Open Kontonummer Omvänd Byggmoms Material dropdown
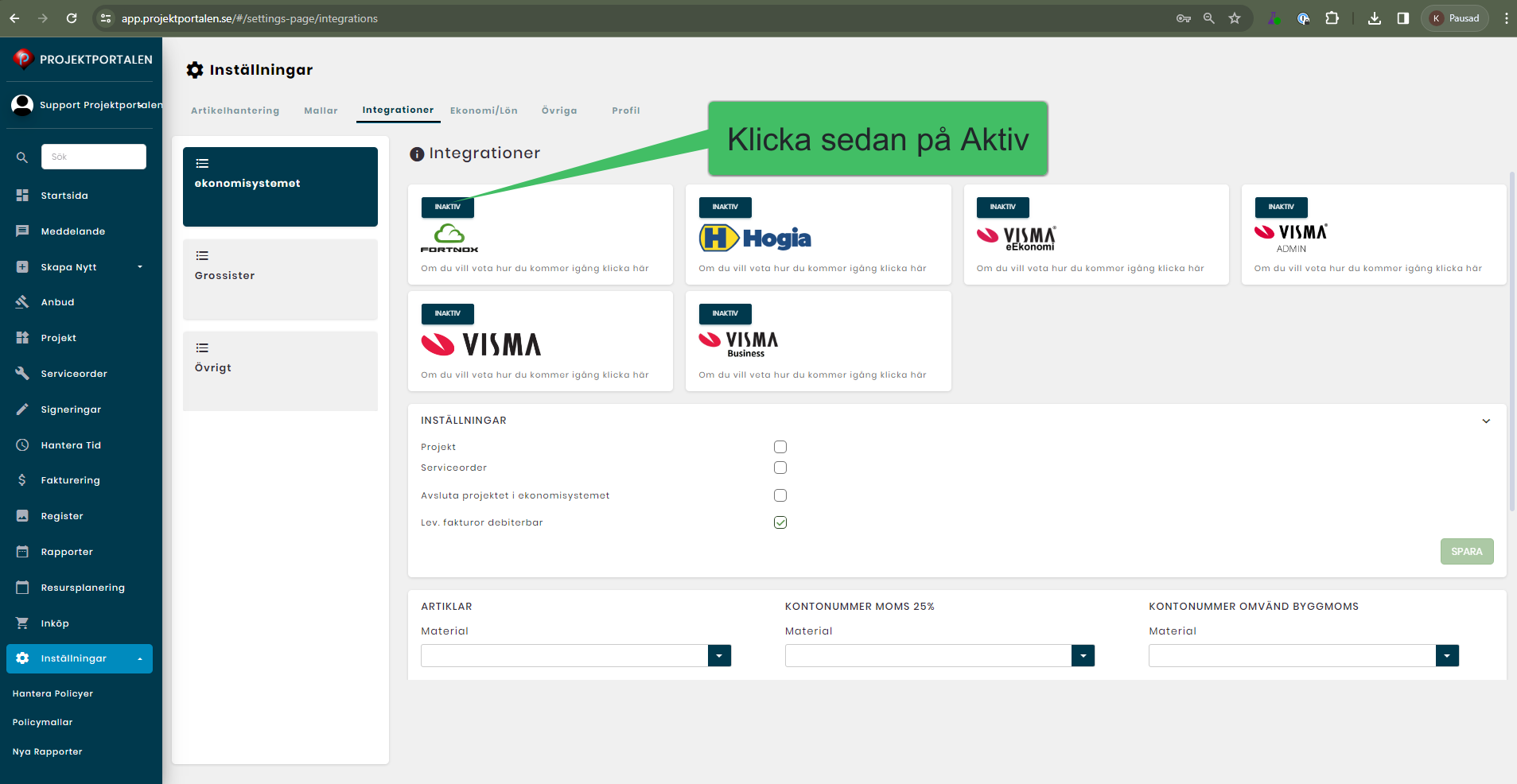This screenshot has height=784, width=1517. point(1447,655)
